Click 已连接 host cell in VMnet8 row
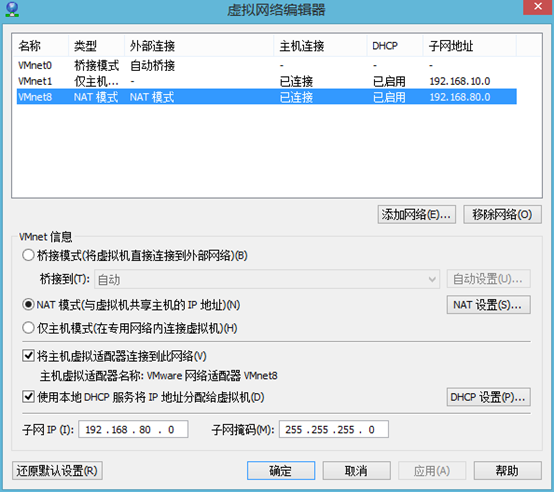This screenshot has height=492, width=554. (x=296, y=97)
